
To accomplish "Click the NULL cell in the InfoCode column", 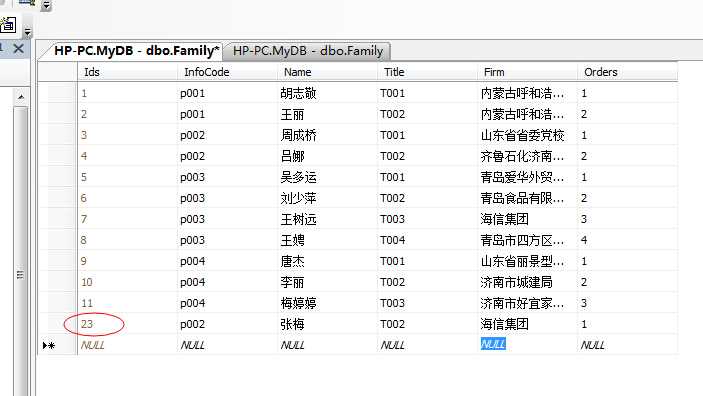I will coord(227,345).
